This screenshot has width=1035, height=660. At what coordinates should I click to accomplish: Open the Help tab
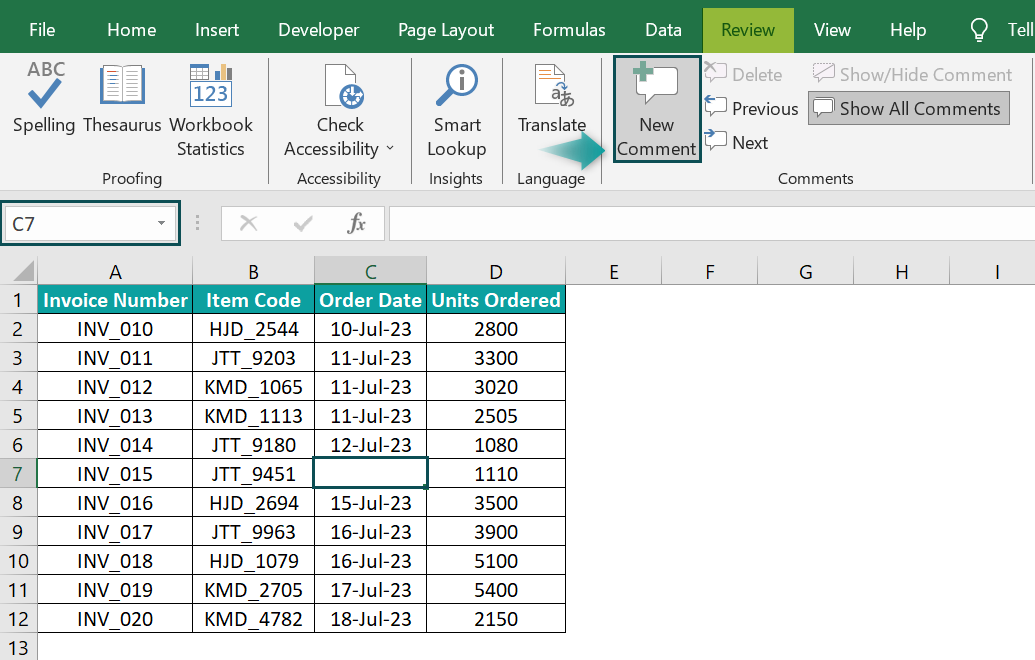tap(908, 30)
